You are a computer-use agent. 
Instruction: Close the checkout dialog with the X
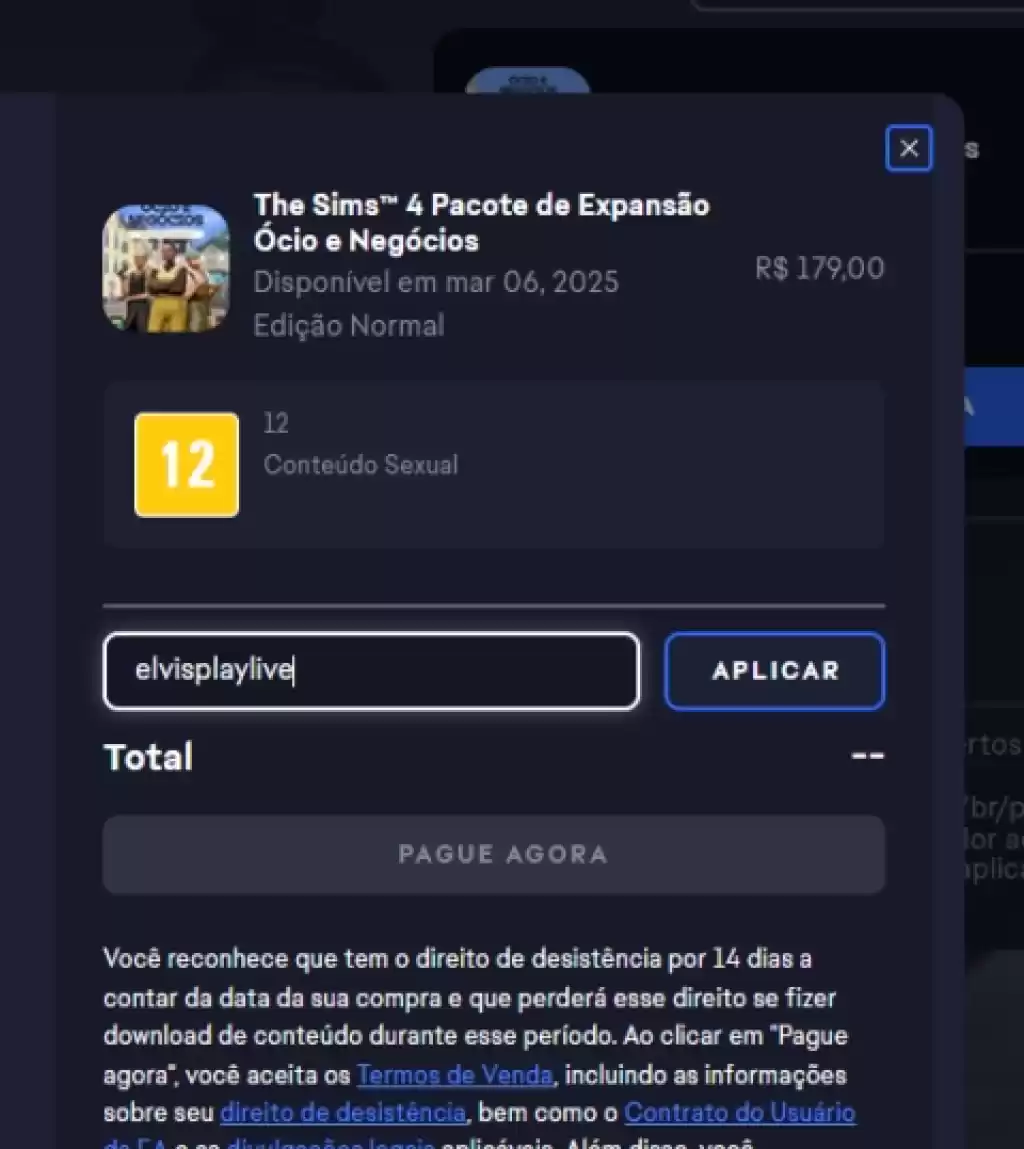pyautogui.click(x=908, y=148)
